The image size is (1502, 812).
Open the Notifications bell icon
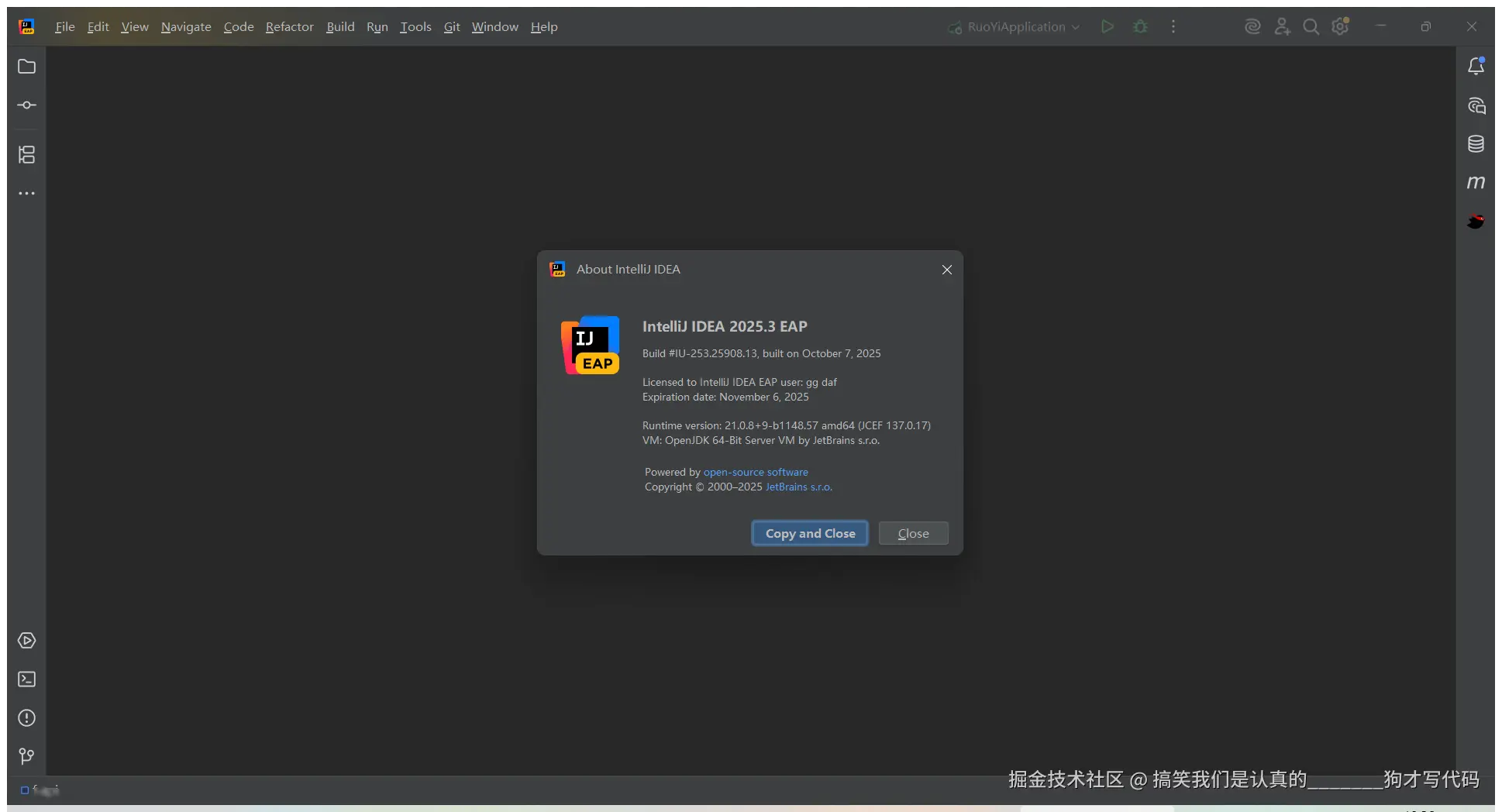(x=1476, y=67)
